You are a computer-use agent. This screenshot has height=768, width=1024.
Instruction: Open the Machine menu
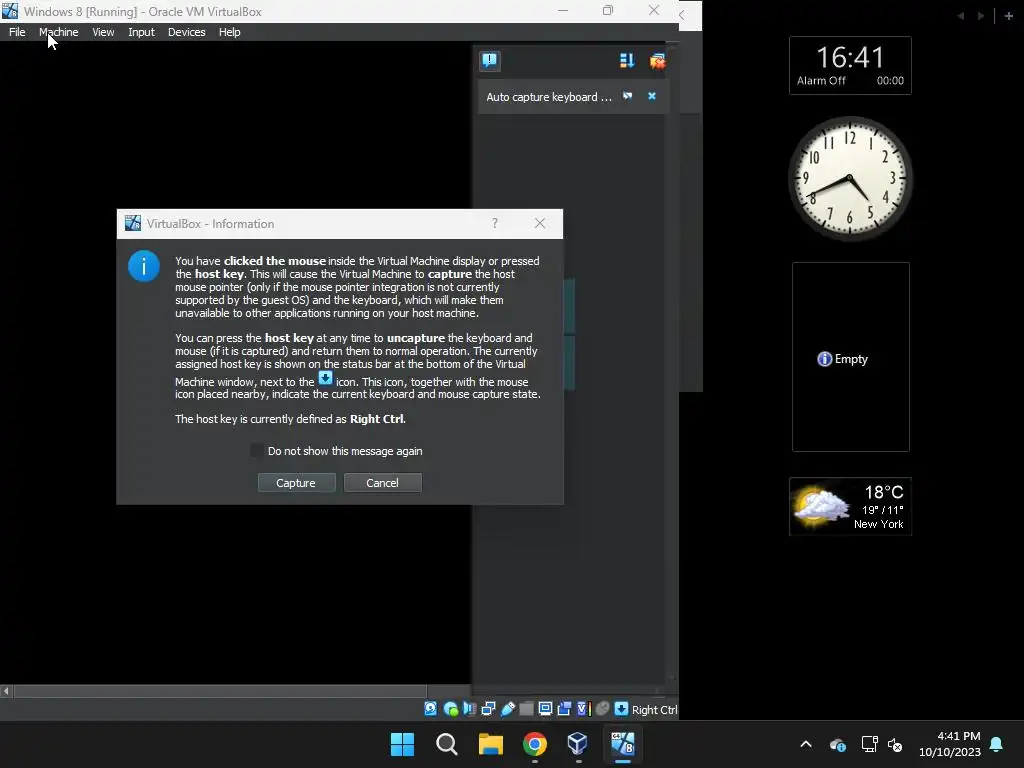click(x=59, y=32)
